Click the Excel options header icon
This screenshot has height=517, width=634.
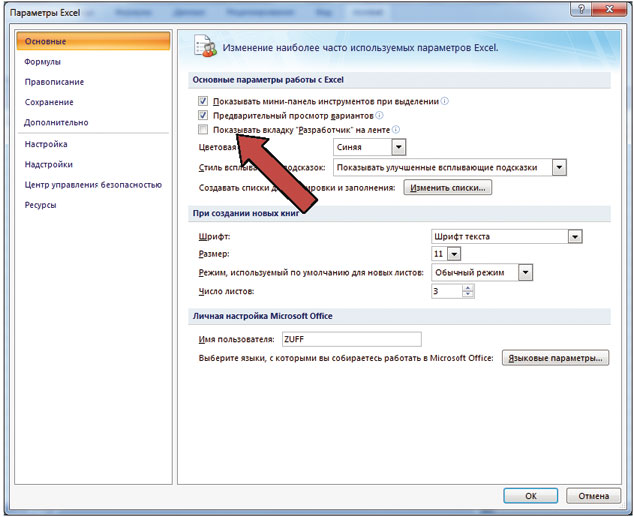[x=205, y=46]
